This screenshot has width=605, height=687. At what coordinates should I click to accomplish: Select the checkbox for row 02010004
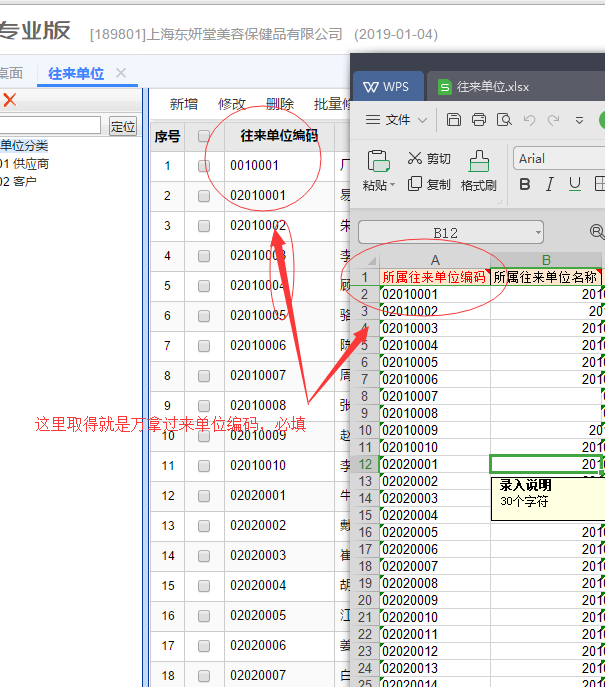204,286
